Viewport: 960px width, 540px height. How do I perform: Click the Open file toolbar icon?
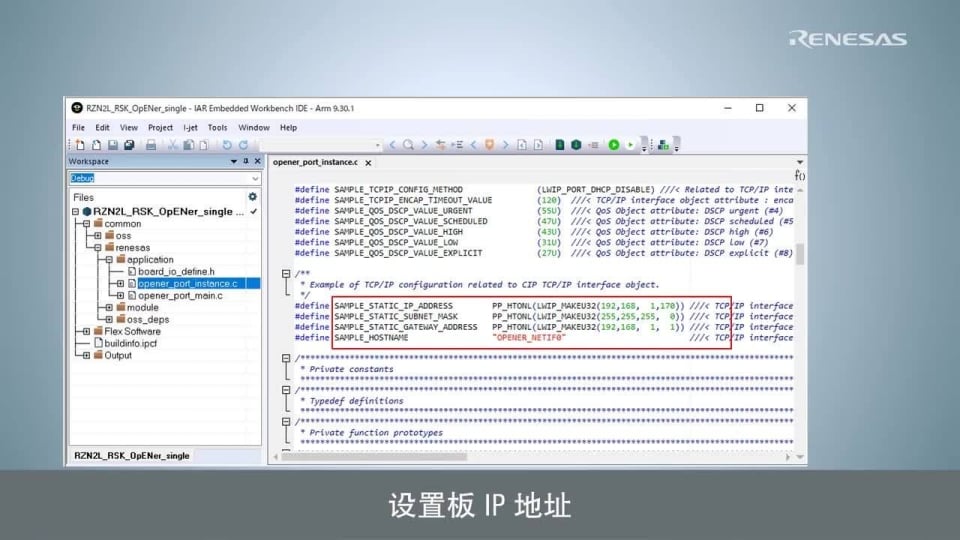pyautogui.click(x=96, y=145)
